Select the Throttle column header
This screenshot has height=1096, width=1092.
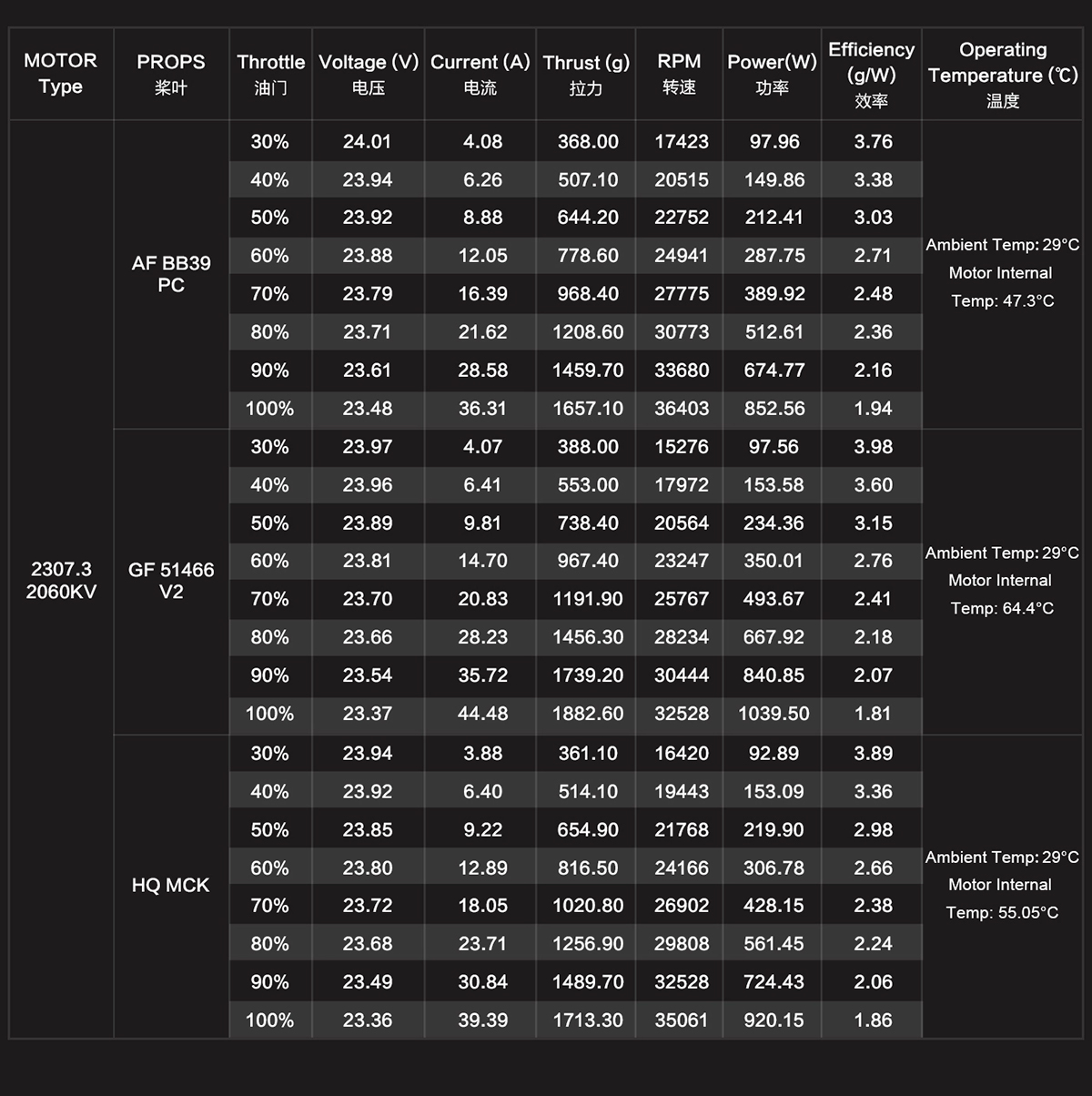pyautogui.click(x=270, y=74)
